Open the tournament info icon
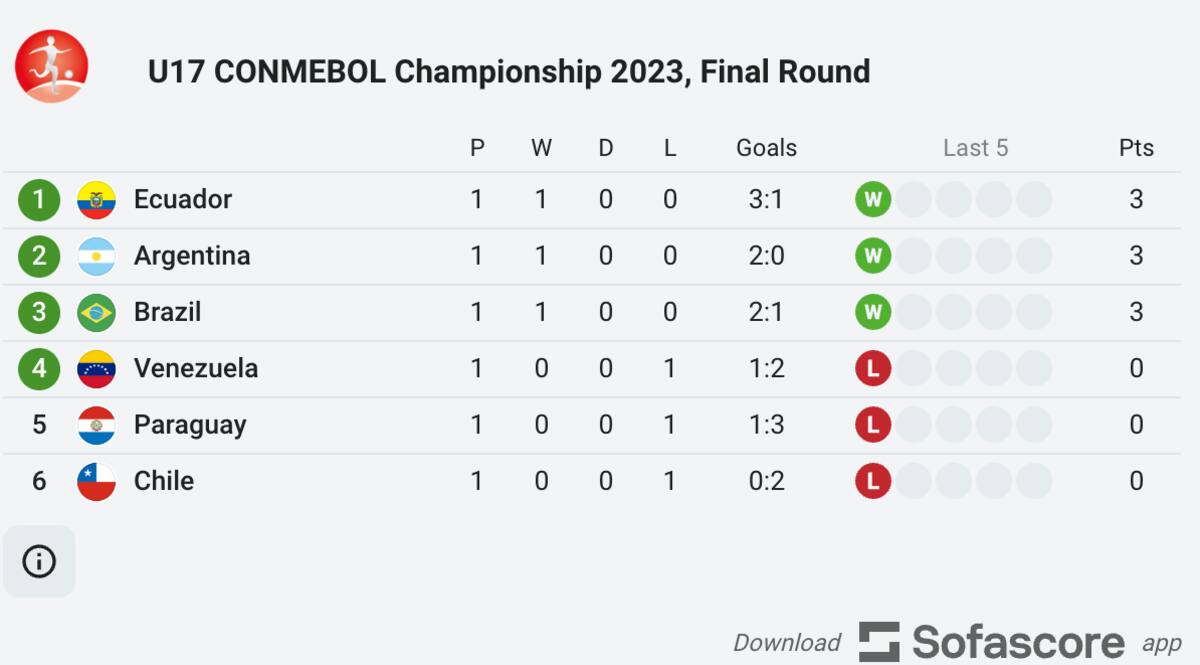 (39, 561)
